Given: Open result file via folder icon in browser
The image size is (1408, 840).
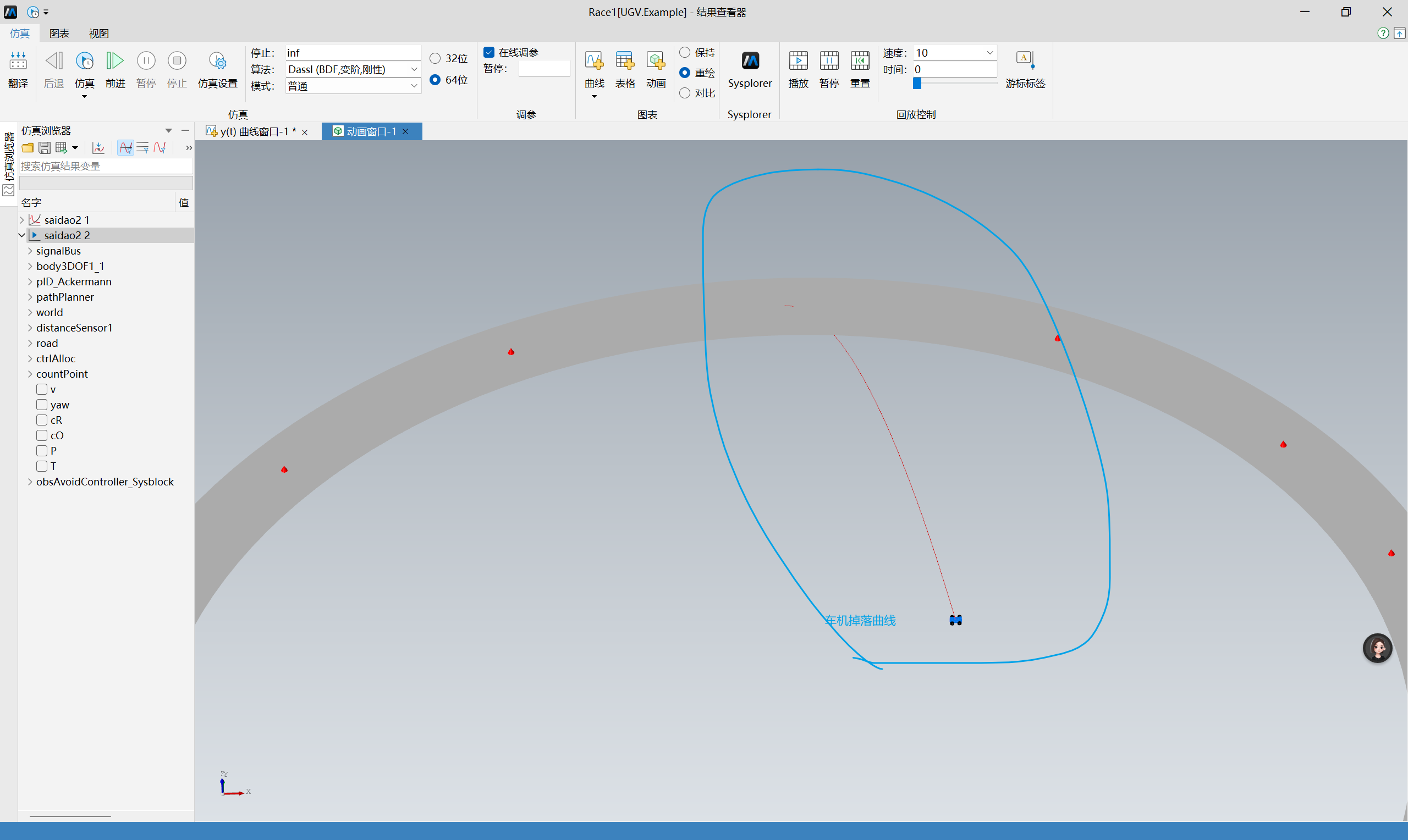Looking at the screenshot, I should [27, 148].
